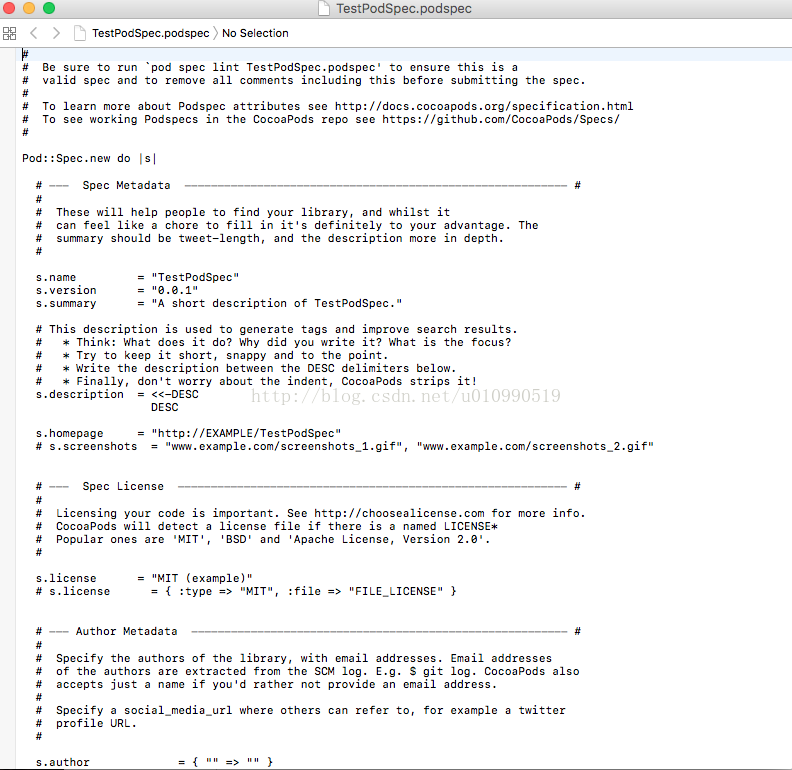Place cursor in Pod::Spec.new do line
The image size is (792, 770).
[89, 158]
